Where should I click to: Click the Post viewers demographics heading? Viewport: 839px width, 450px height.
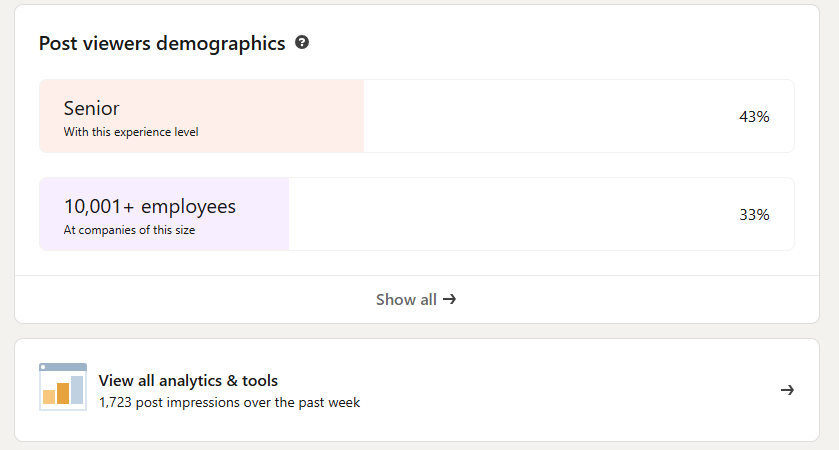pos(162,43)
